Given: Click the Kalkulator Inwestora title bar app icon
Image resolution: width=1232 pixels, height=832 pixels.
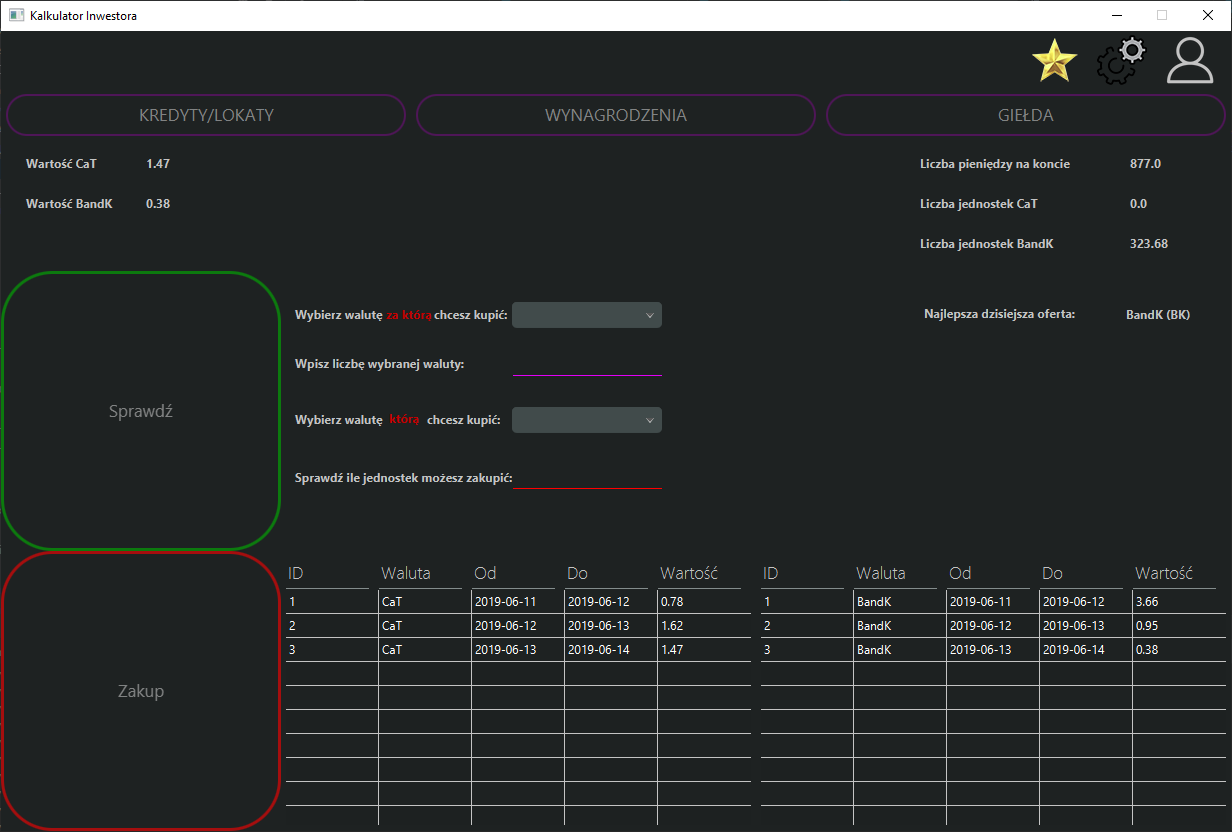Looking at the screenshot, I should [x=16, y=16].
